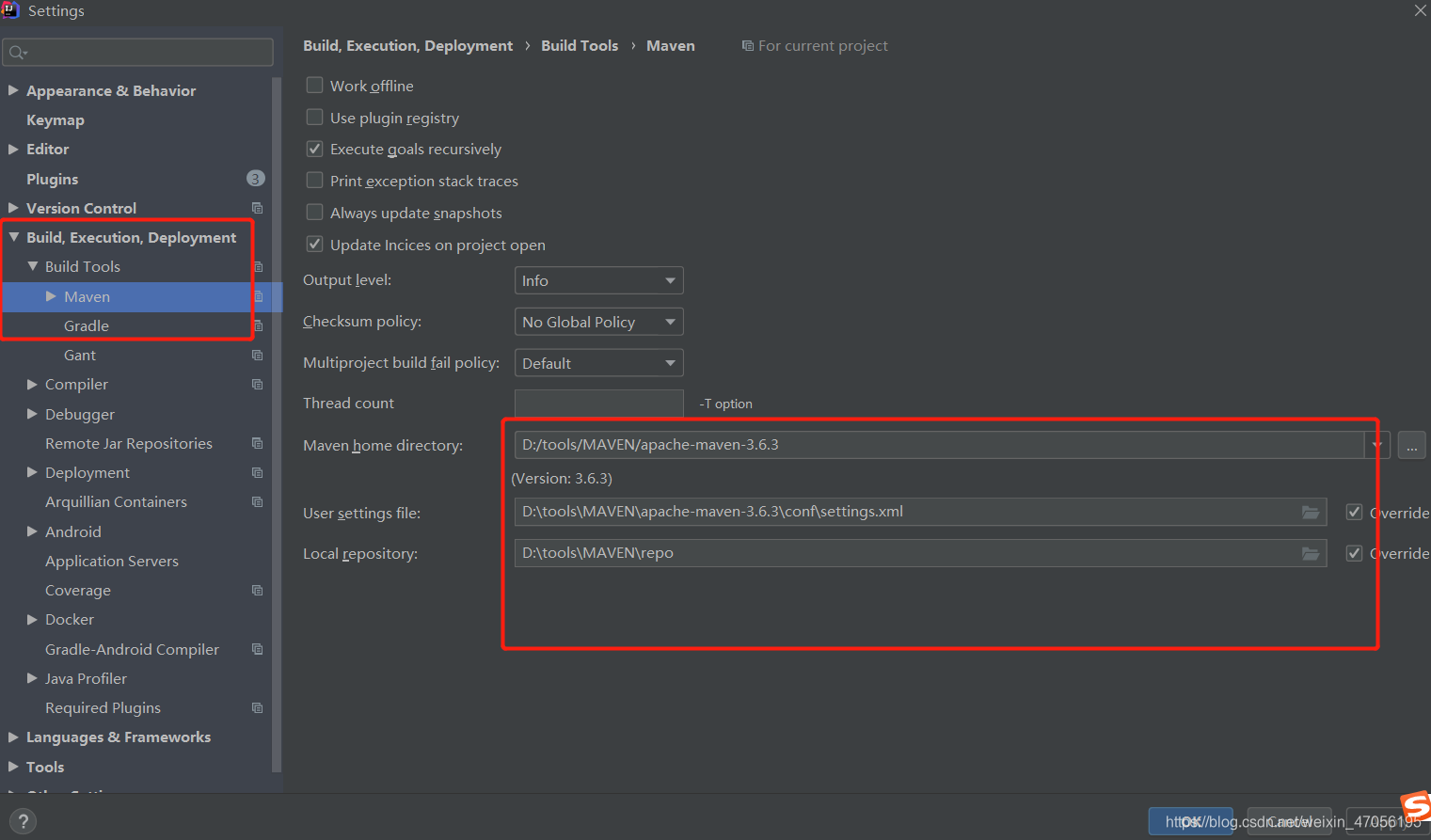Select Remote Jar Repositories item
This screenshot has width=1431, height=840.
pos(129,443)
